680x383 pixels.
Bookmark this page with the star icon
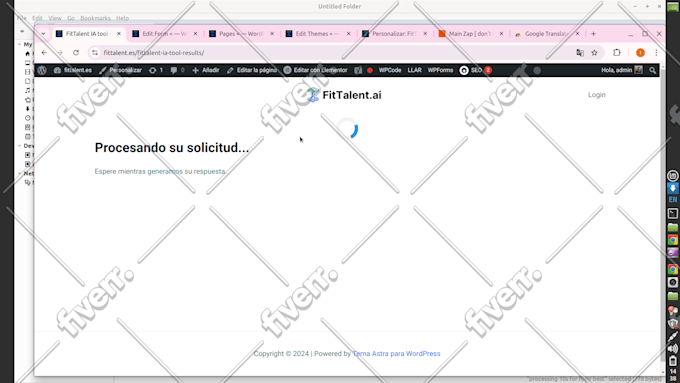[594, 52]
